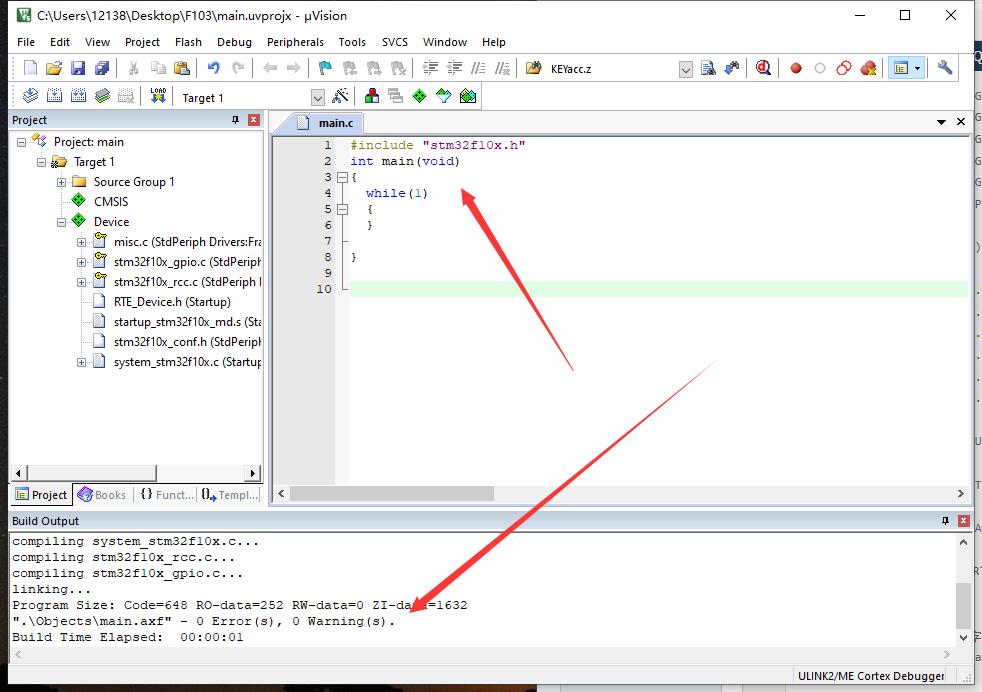This screenshot has width=982, height=692.
Task: Click the Undo arrow icon
Action: point(214,68)
